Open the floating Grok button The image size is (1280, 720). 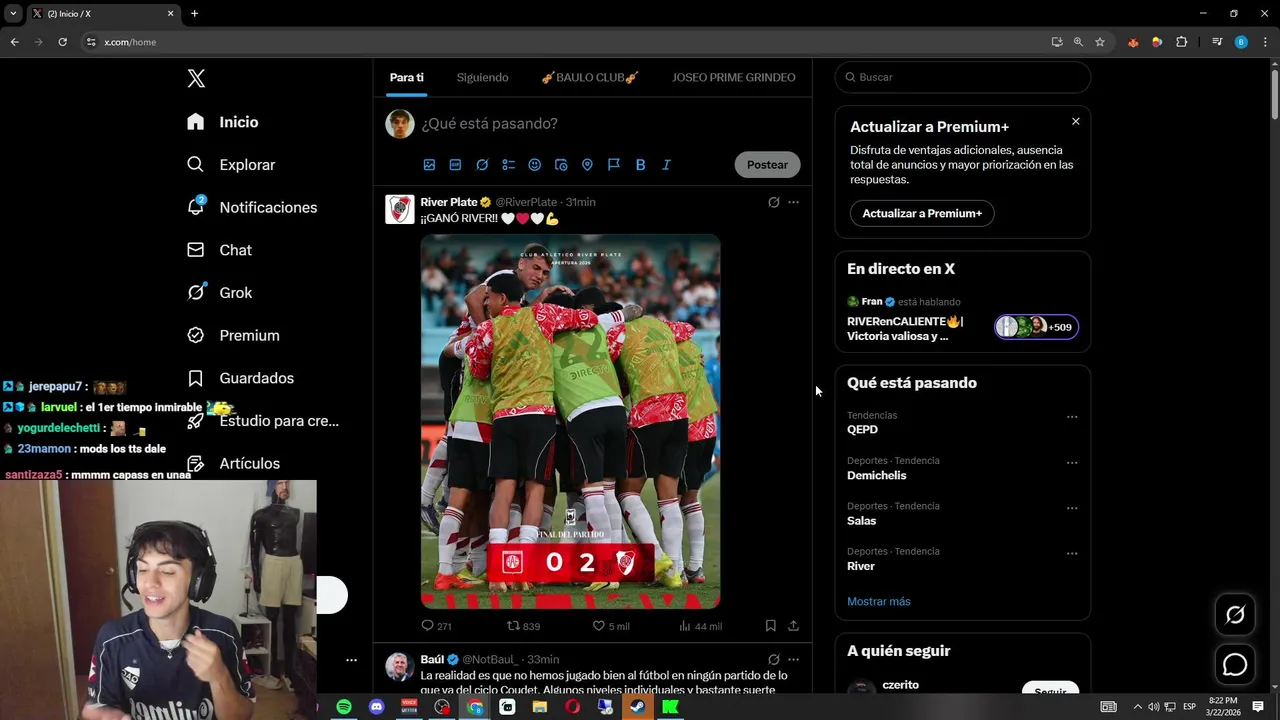click(1235, 615)
